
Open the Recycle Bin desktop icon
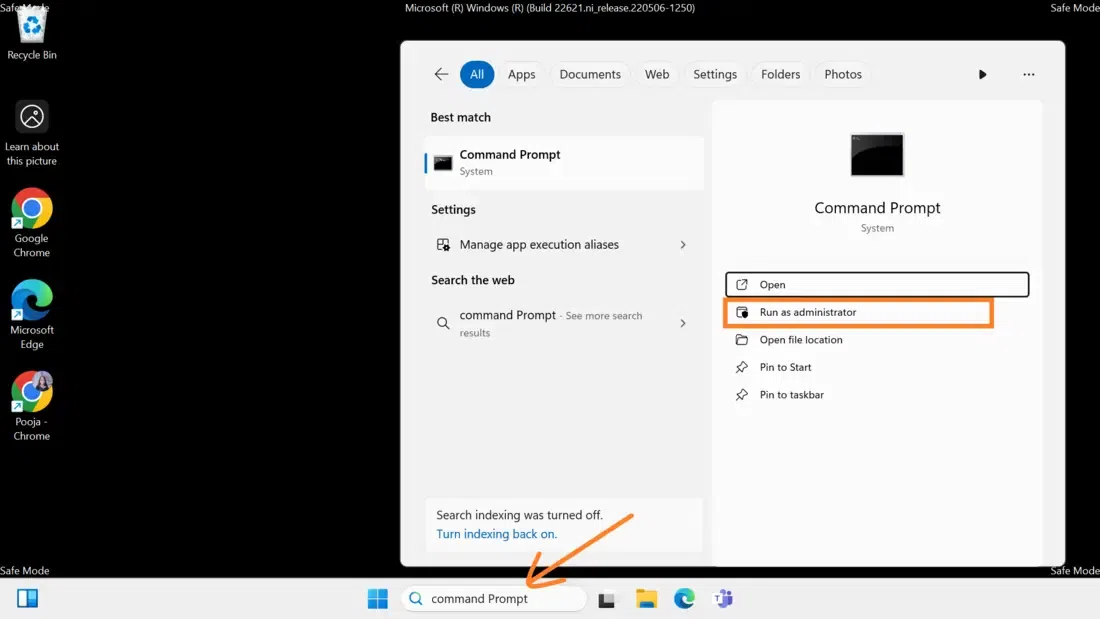tap(32, 32)
